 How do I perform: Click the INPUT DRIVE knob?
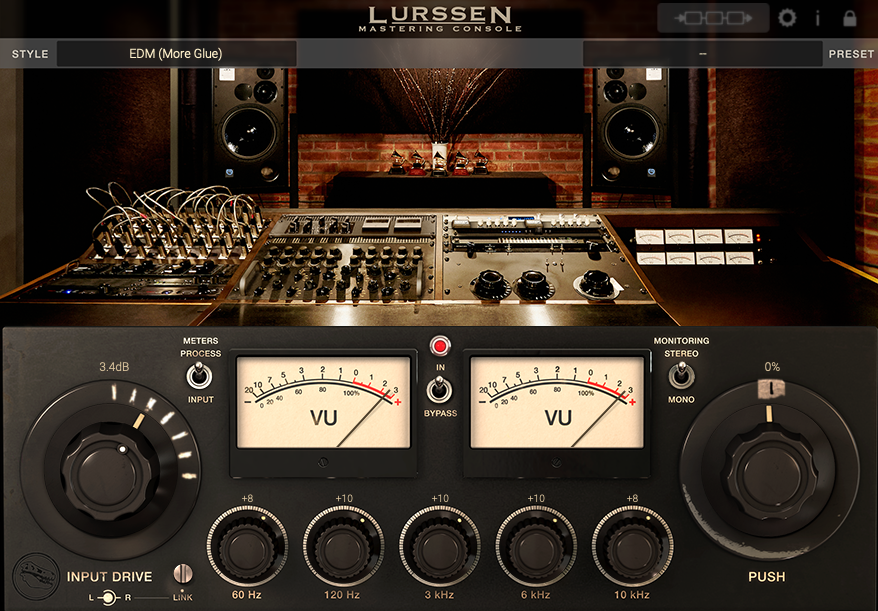pyautogui.click(x=110, y=470)
